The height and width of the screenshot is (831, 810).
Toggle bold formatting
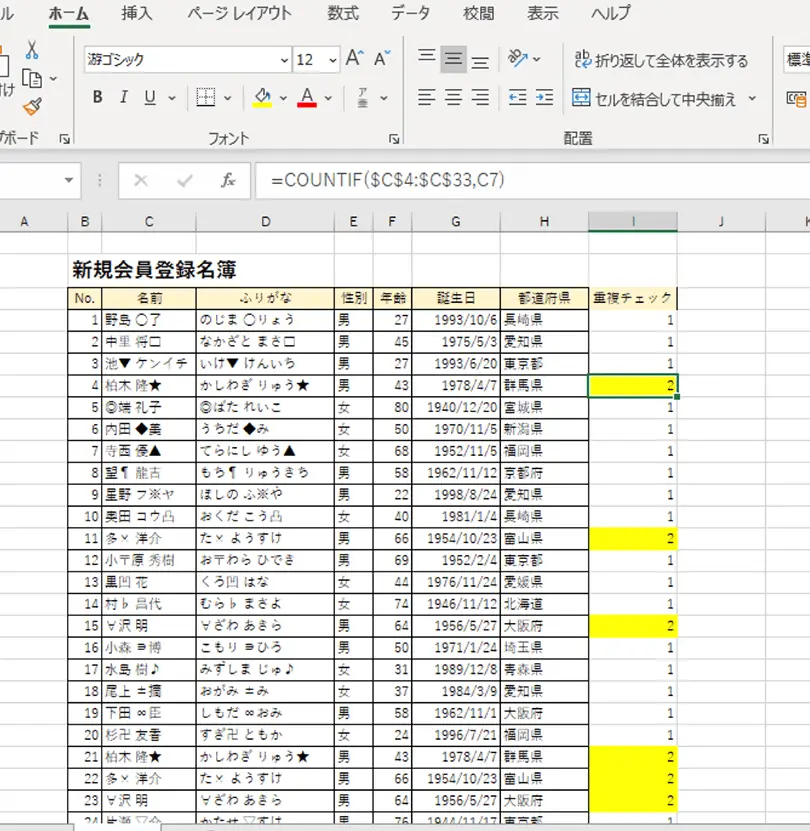pyautogui.click(x=97, y=99)
